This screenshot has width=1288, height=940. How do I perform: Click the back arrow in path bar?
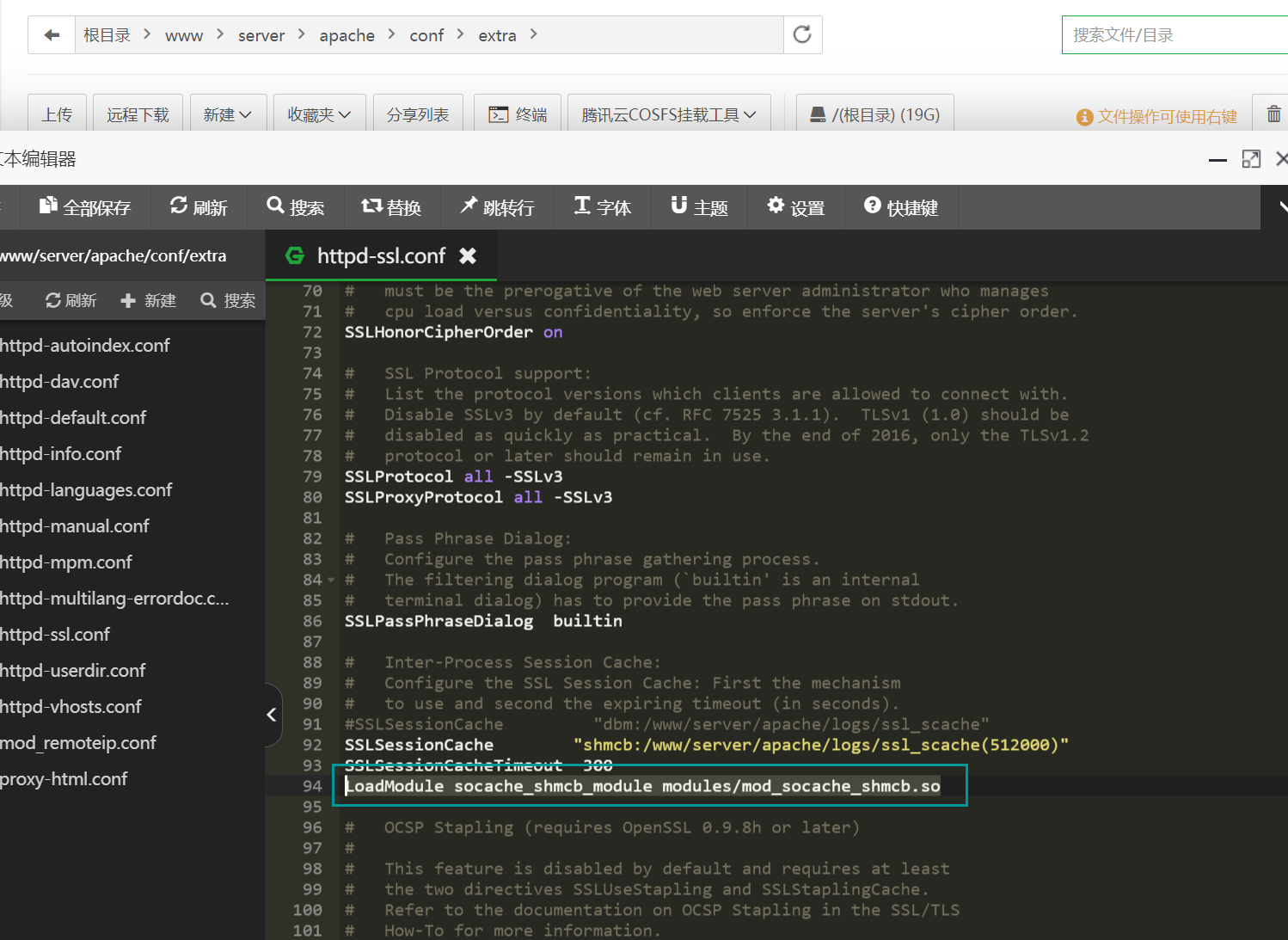tap(52, 35)
